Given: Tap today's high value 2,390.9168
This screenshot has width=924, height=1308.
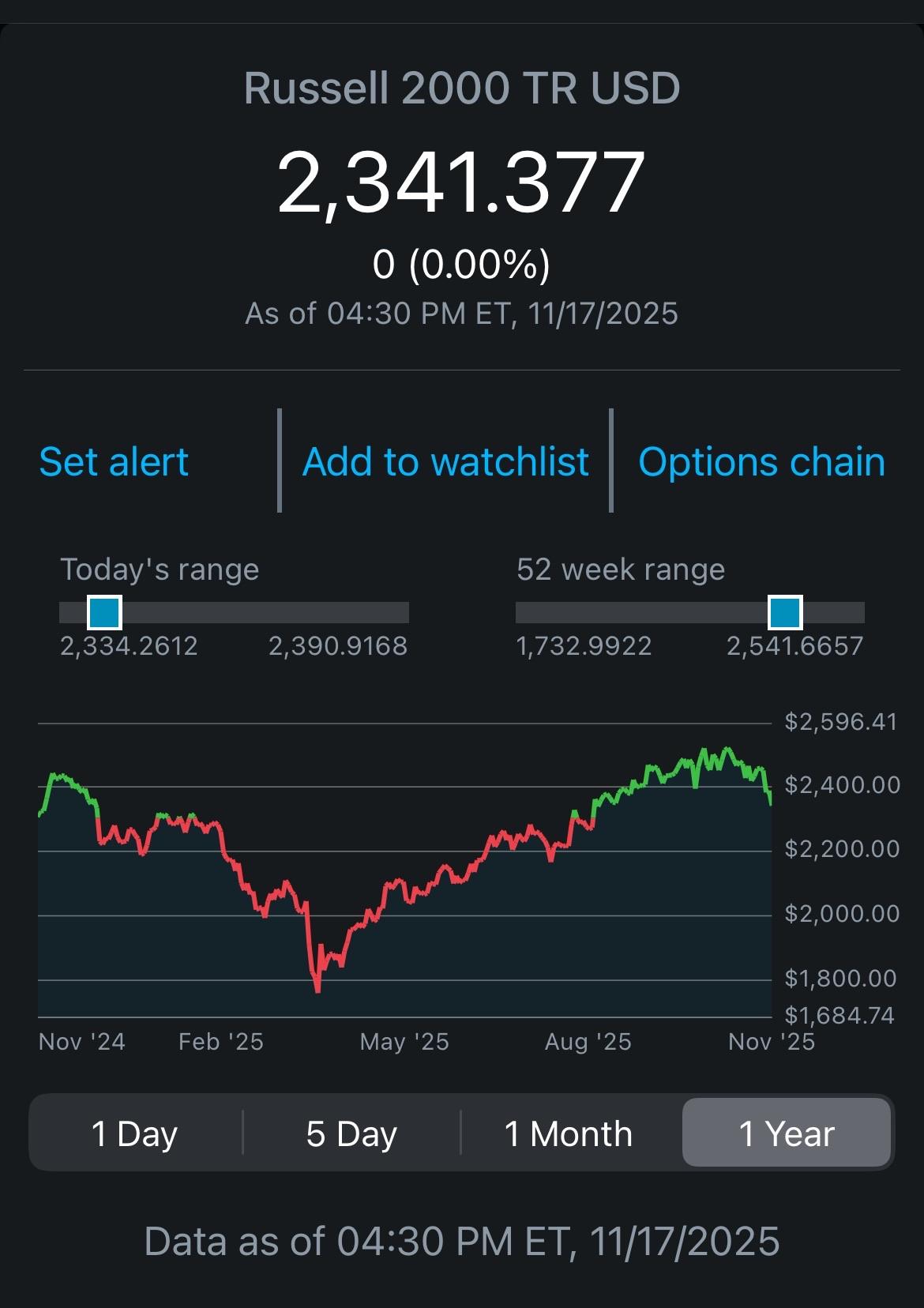Looking at the screenshot, I should 338,646.
